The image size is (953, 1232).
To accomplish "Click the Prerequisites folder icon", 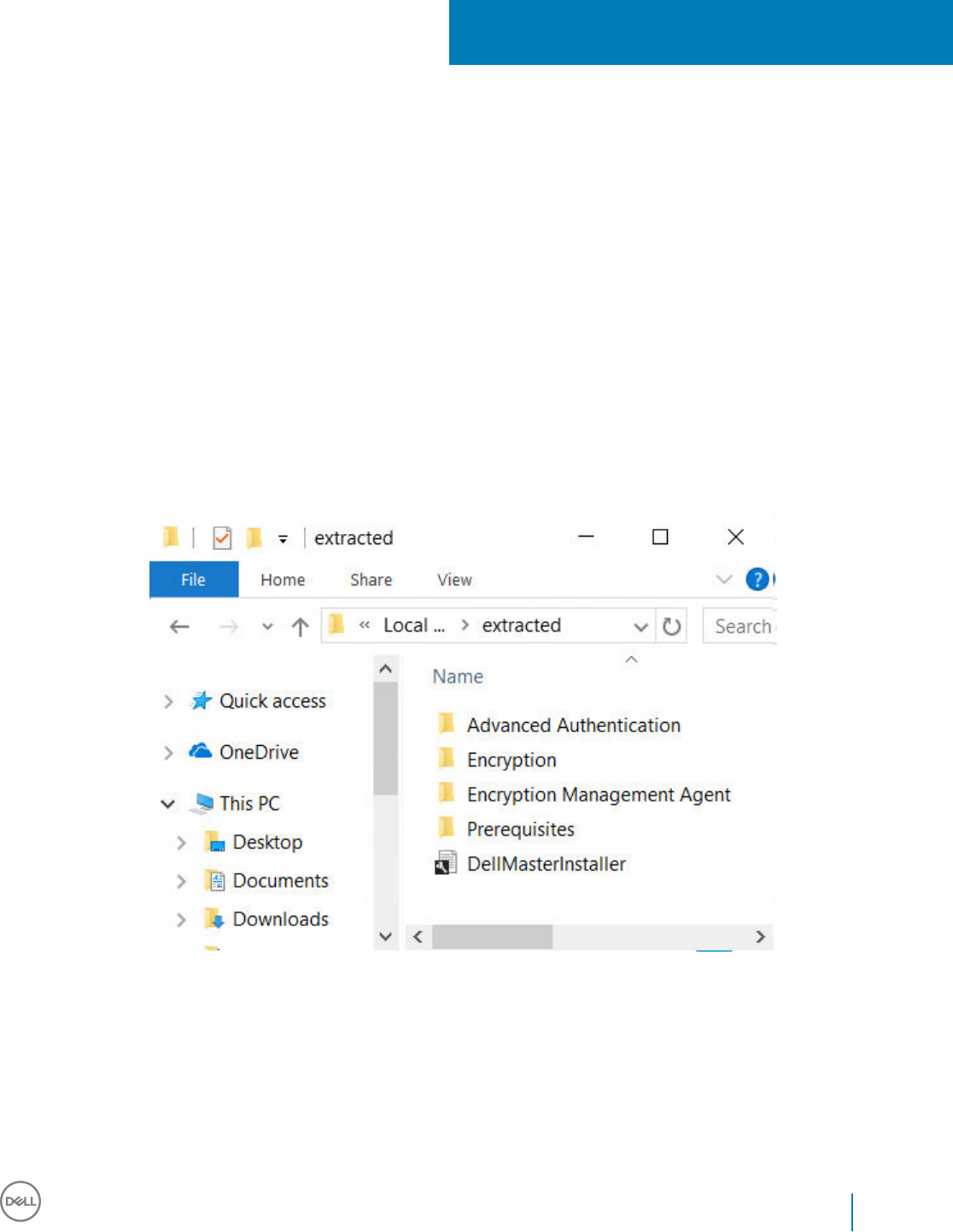I will [x=446, y=828].
